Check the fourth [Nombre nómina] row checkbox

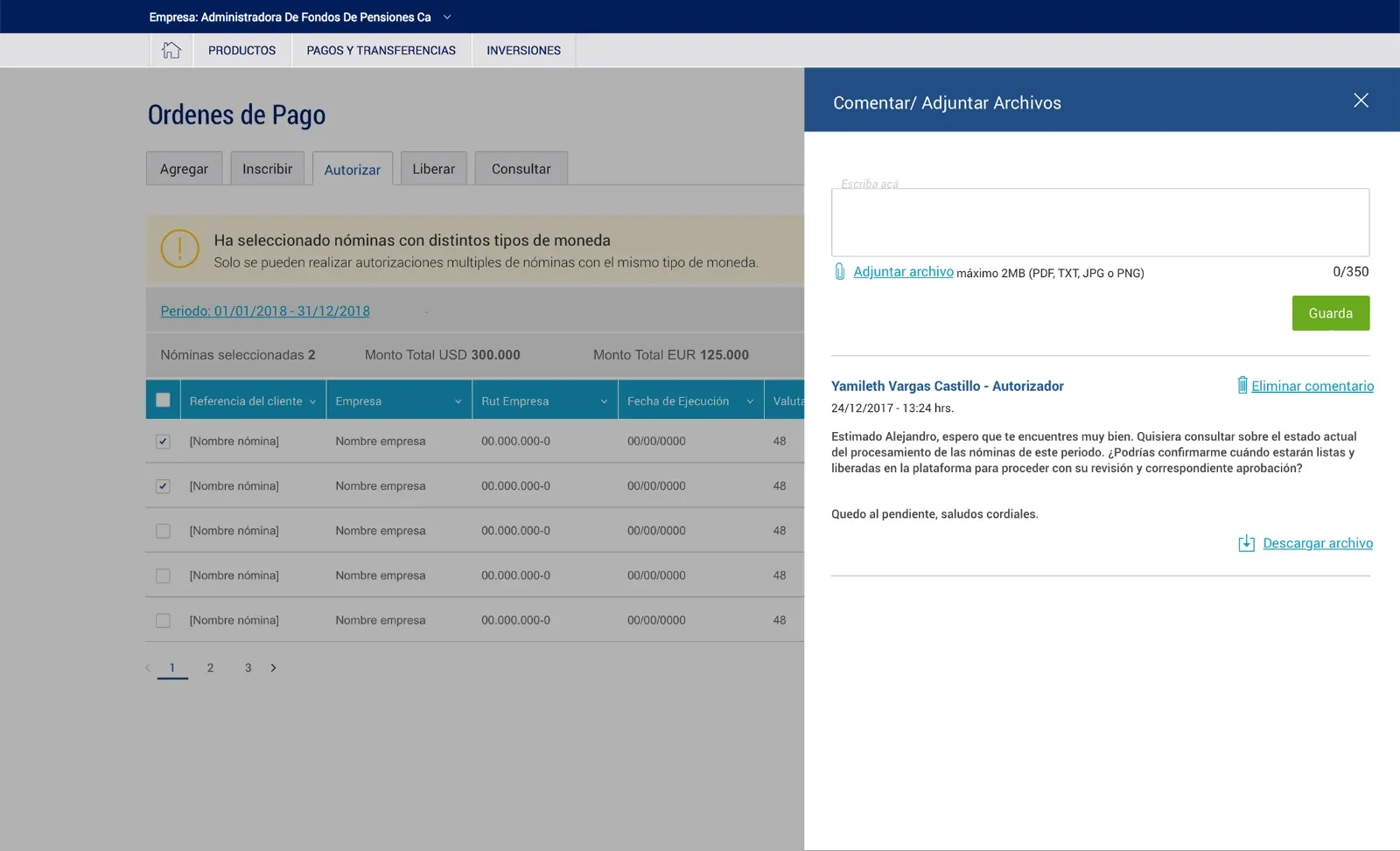pos(163,575)
